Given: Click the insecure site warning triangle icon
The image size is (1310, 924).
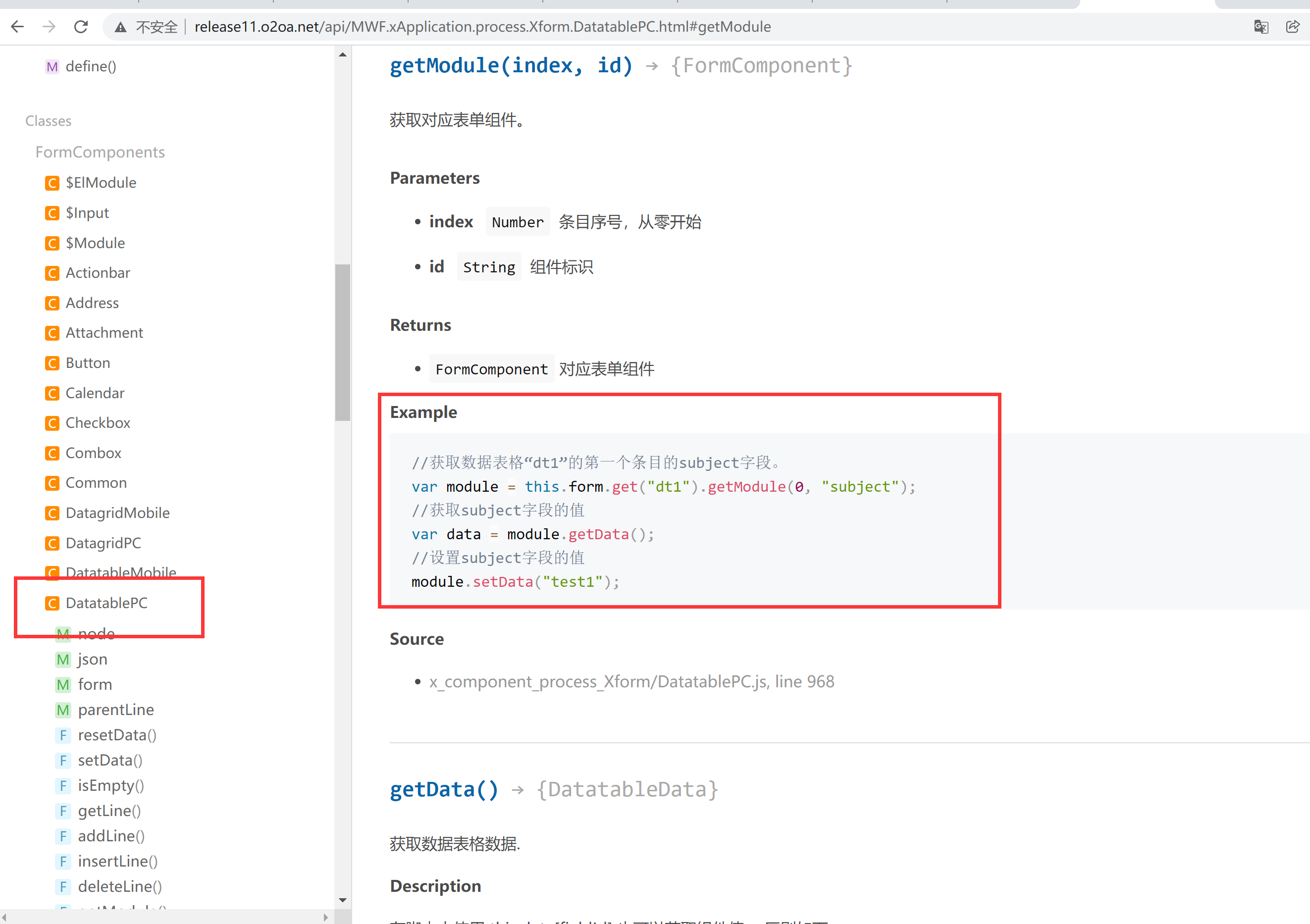Looking at the screenshot, I should pyautogui.click(x=120, y=27).
